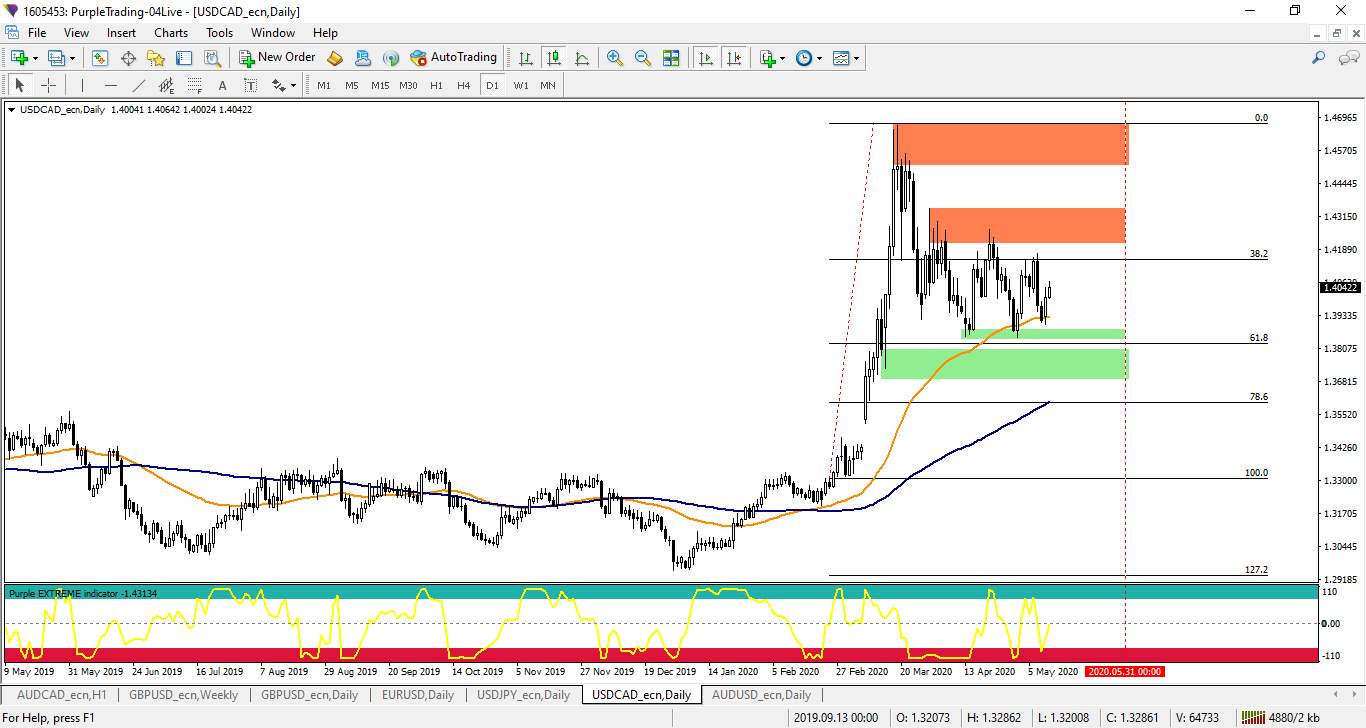Open the Tools menu

click(x=219, y=33)
